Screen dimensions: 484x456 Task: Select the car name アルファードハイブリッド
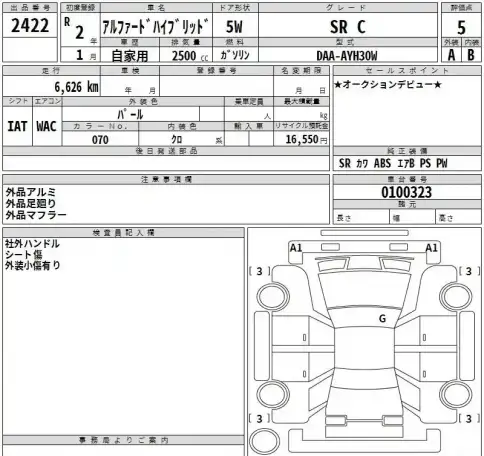(156, 27)
